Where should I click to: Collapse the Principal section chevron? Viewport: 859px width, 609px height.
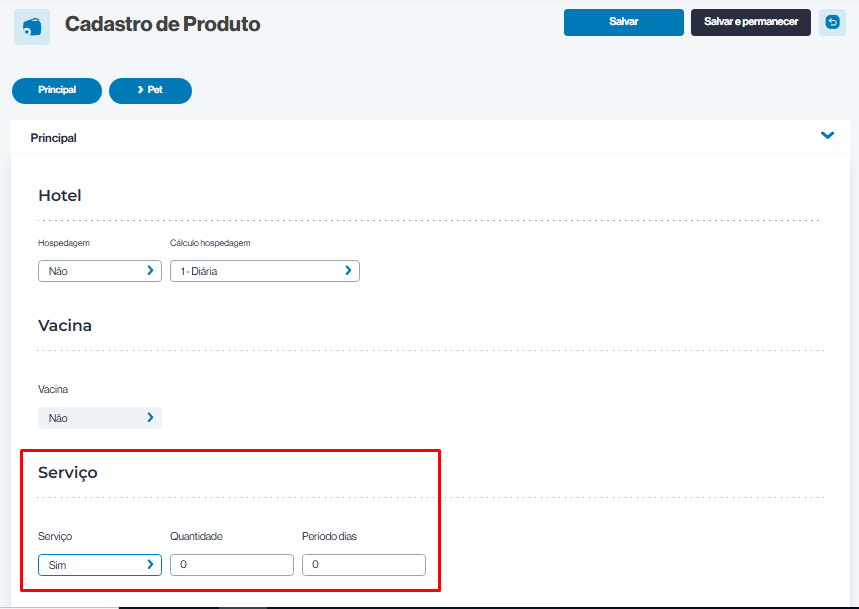[x=827, y=135]
